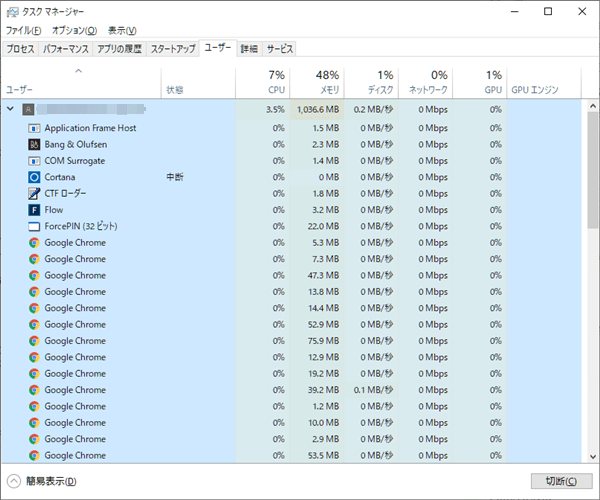Click Chrome icon on the 19.2 MB row
Viewport: 600px width, 500px height.
[34, 374]
